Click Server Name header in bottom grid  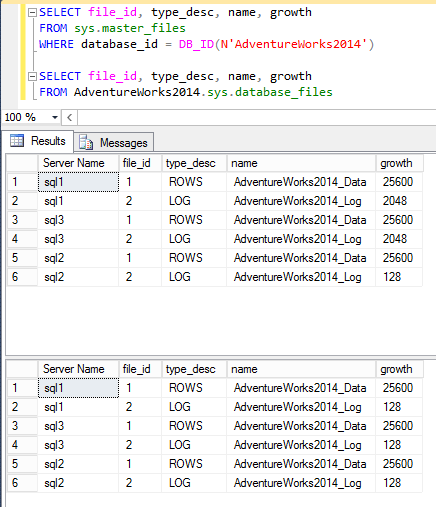(x=78, y=369)
